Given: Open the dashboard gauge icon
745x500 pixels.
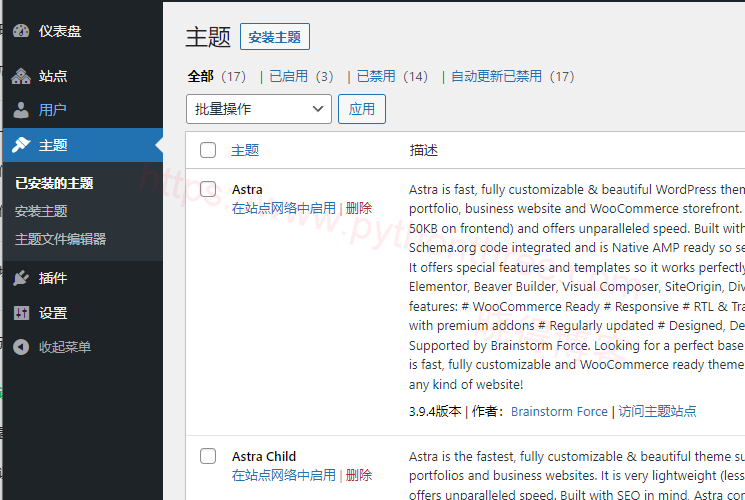Looking at the screenshot, I should [21, 31].
